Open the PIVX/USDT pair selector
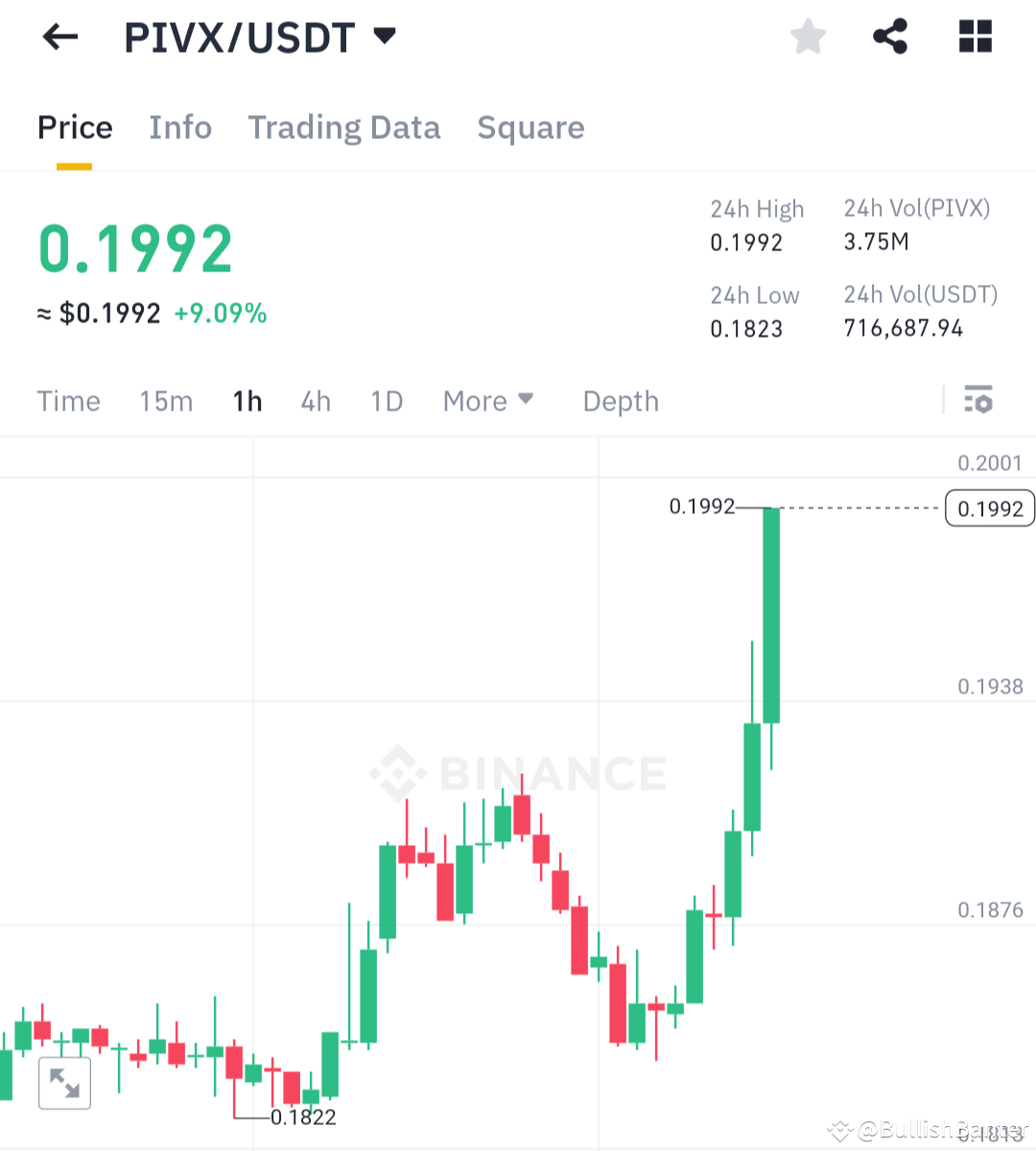This screenshot has height=1151, width=1036. pos(240,36)
